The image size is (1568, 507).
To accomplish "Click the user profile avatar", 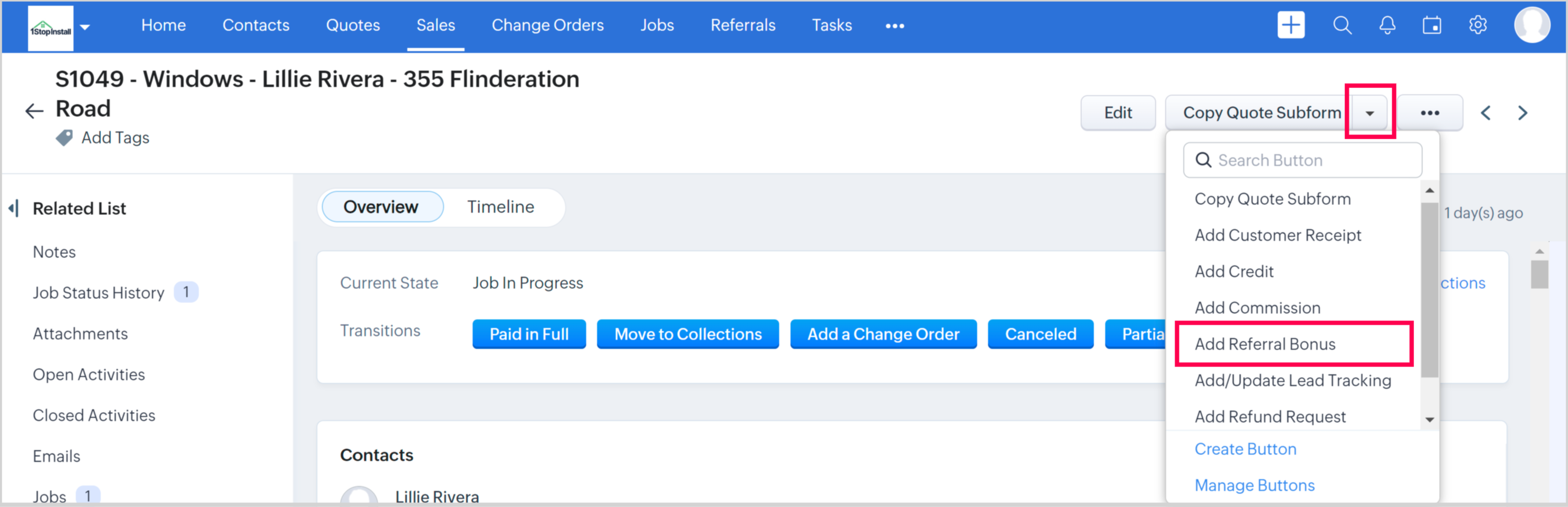I will pos(1532,25).
